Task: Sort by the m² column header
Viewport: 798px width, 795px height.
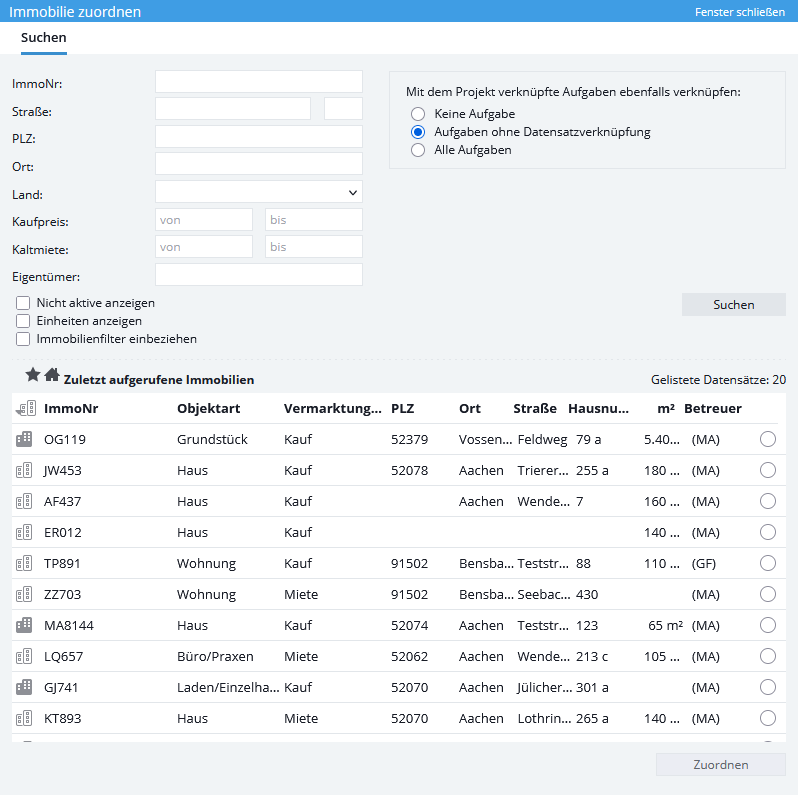Action: pos(666,408)
